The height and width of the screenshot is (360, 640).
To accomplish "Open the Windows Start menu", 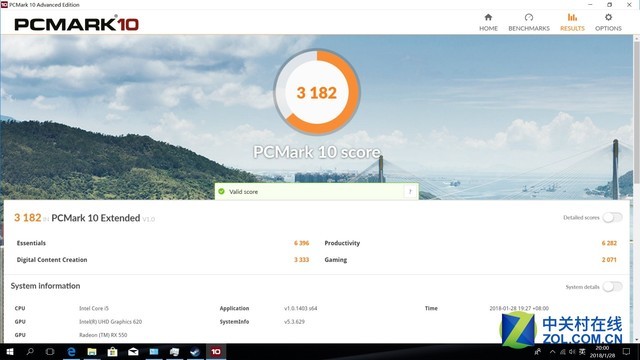I will (9, 351).
